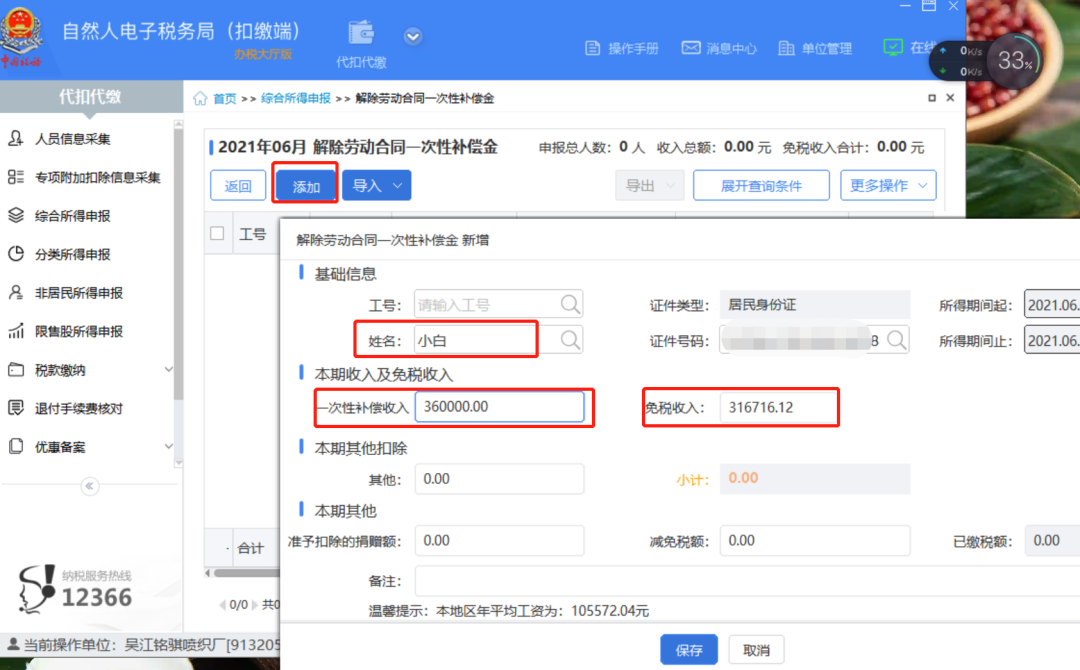Open 人员信息采集 from the sidebar icon

(15, 139)
